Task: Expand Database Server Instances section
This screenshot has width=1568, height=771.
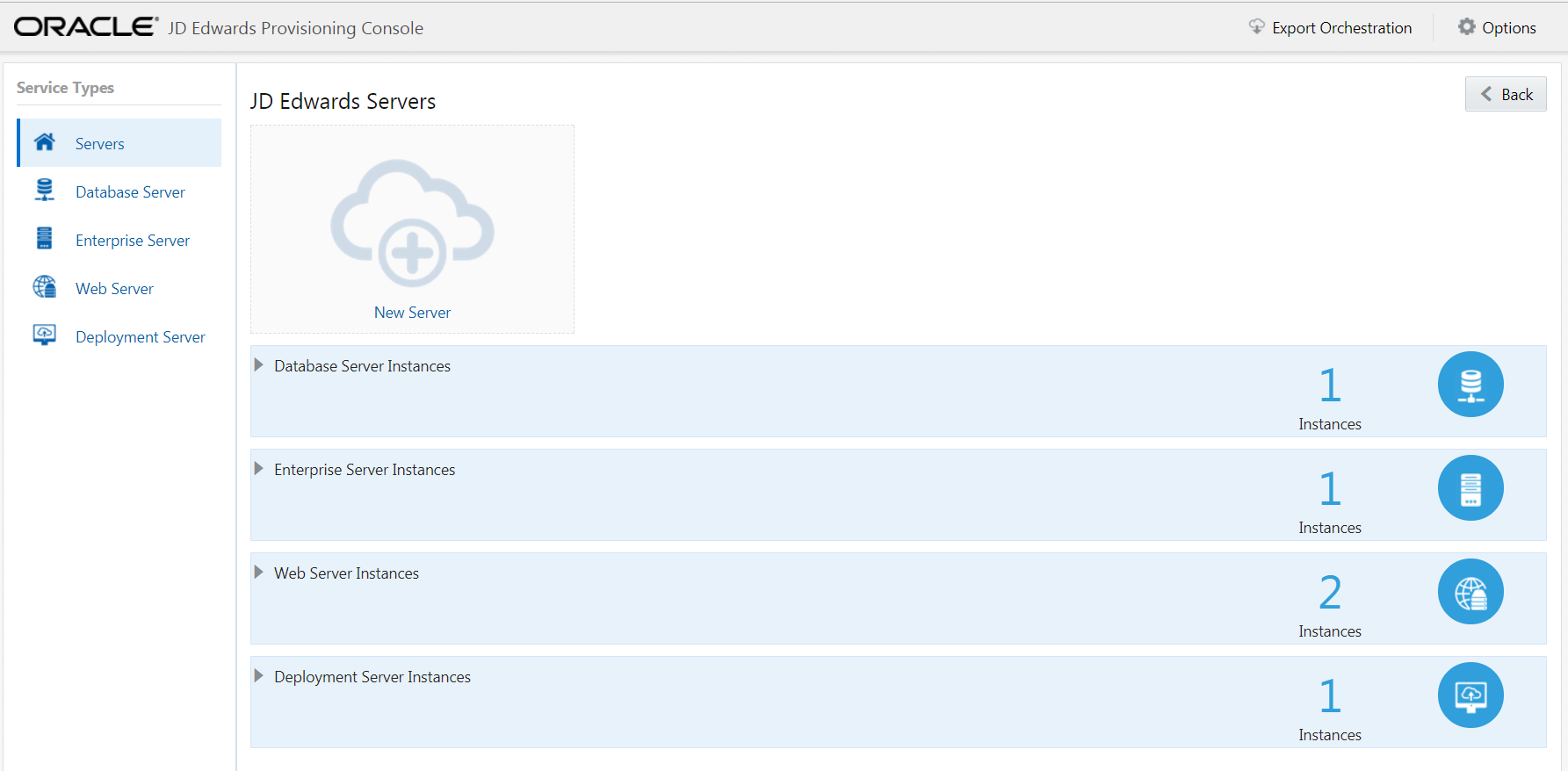Action: coord(259,365)
